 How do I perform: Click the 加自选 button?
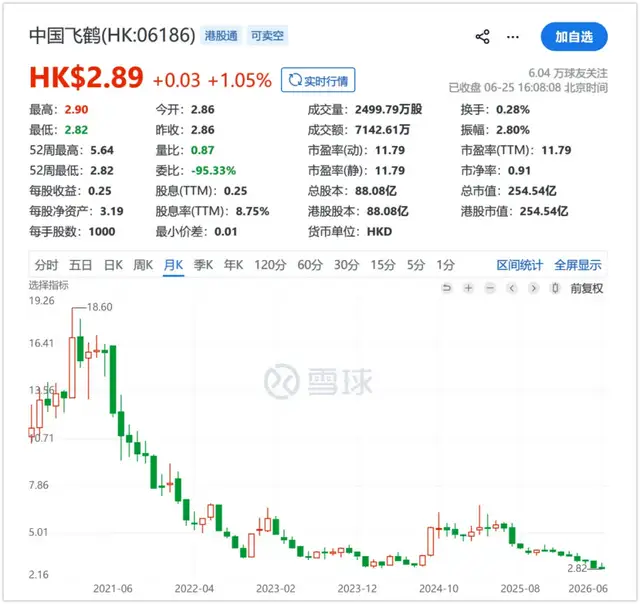click(574, 37)
